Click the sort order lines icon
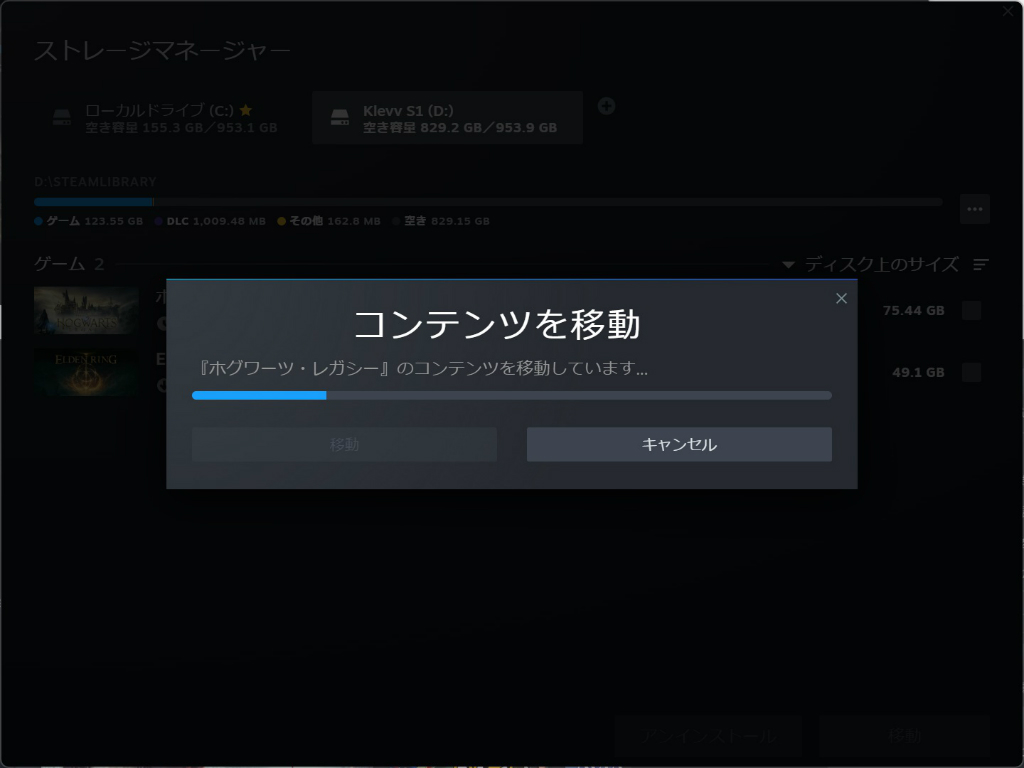Viewport: 1024px width, 768px height. click(x=980, y=264)
